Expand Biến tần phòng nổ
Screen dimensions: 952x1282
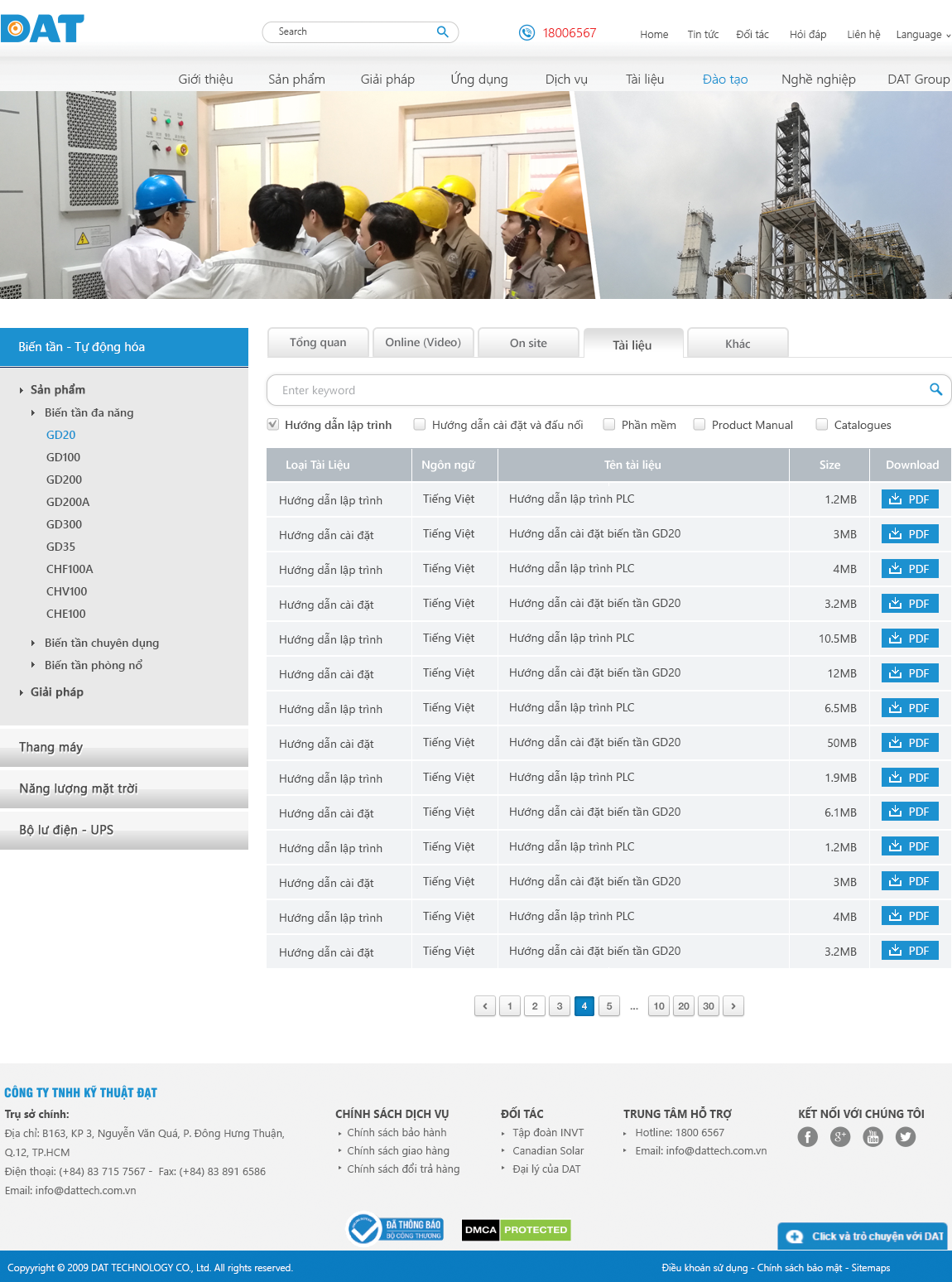point(33,665)
